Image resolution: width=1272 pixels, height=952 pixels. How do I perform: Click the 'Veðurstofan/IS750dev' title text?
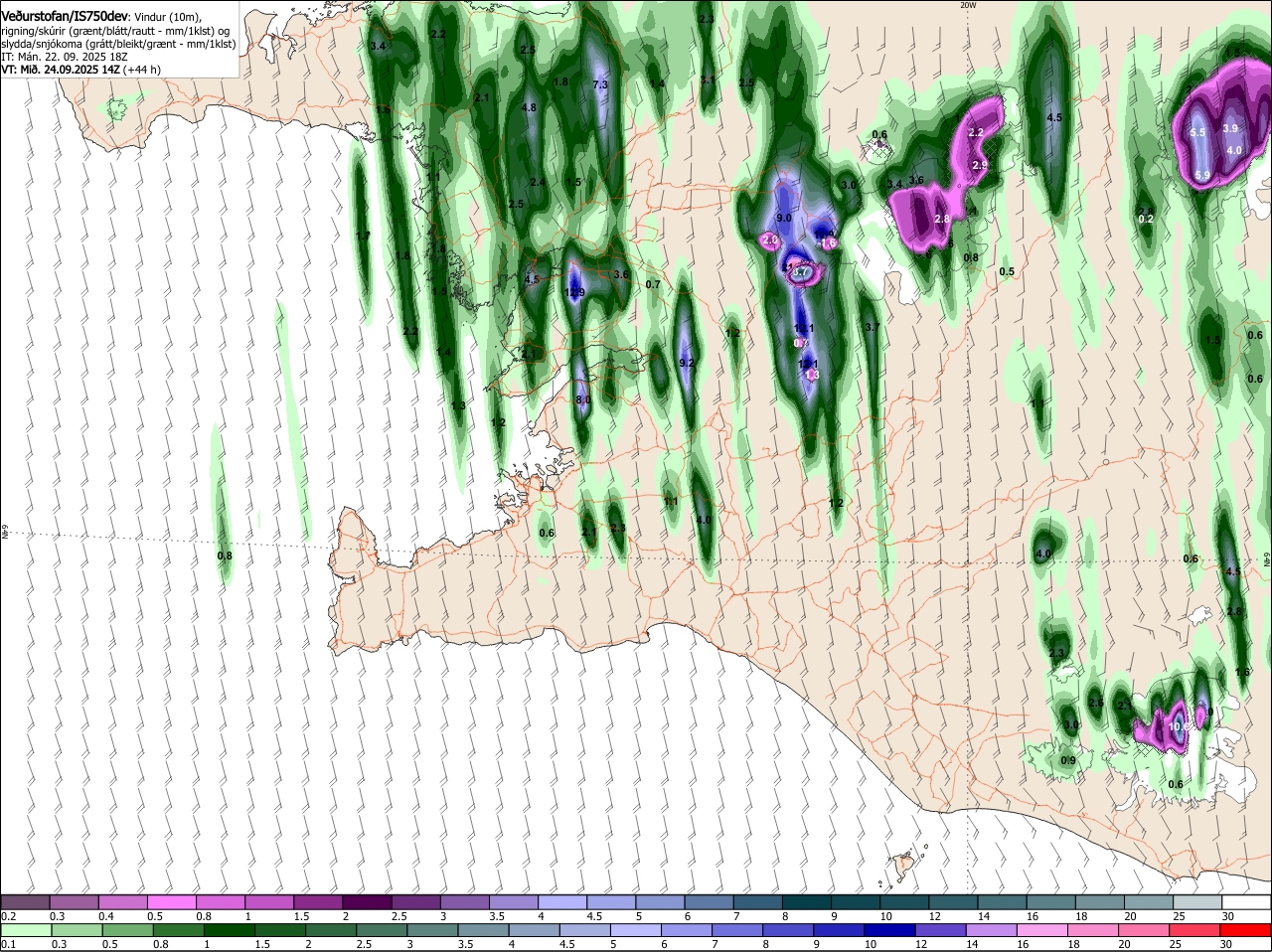[x=65, y=17]
